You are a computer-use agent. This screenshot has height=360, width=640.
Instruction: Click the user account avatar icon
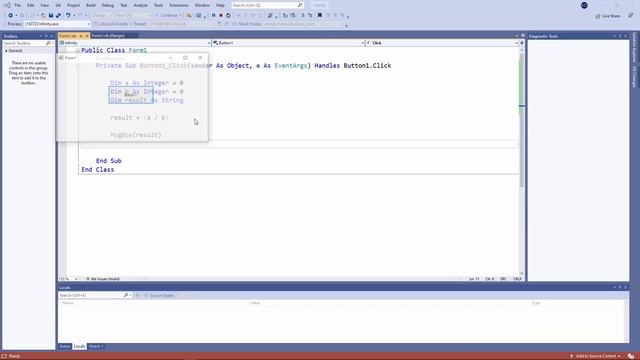pos(584,5)
